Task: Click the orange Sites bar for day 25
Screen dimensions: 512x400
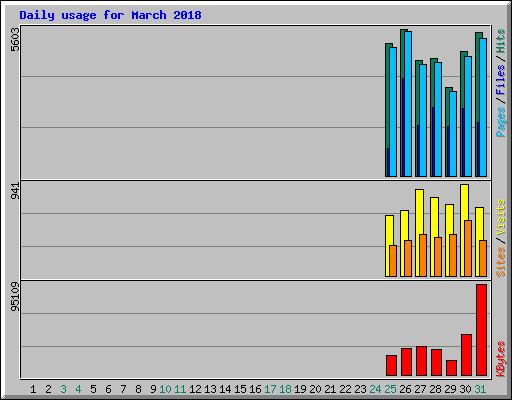Action: point(393,261)
